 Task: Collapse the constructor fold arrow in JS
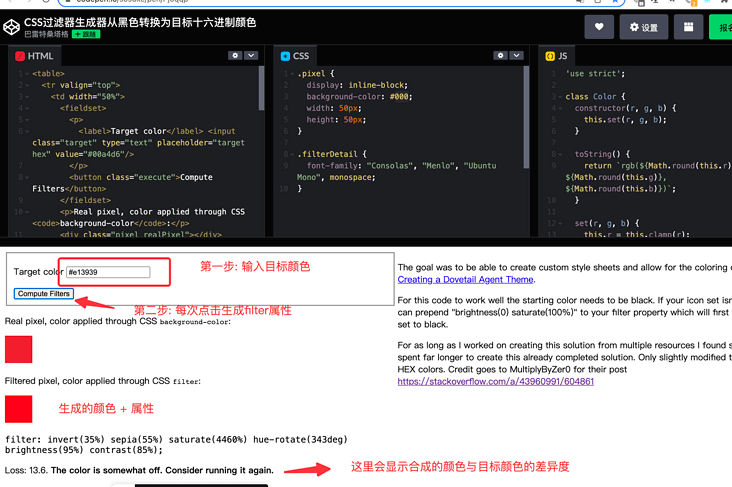pos(560,108)
